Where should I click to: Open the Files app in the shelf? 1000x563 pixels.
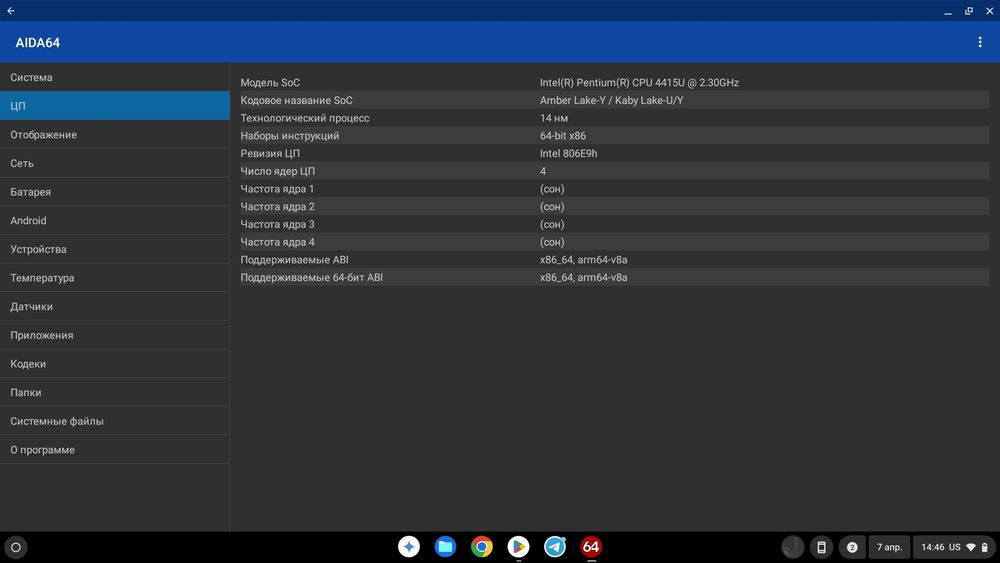coord(445,546)
